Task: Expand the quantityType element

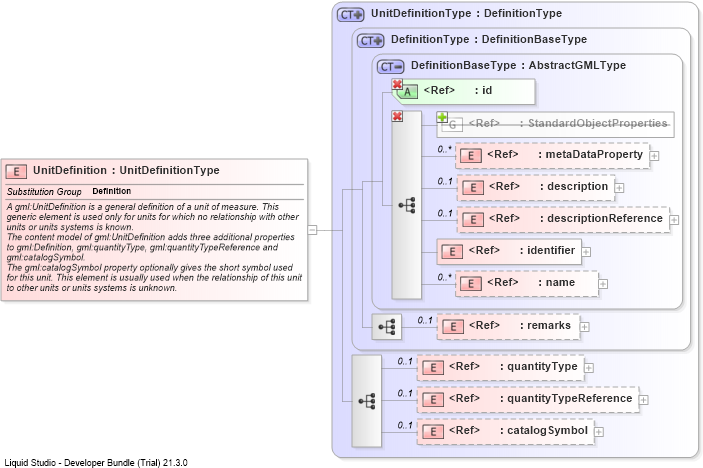Action: pyautogui.click(x=589, y=368)
